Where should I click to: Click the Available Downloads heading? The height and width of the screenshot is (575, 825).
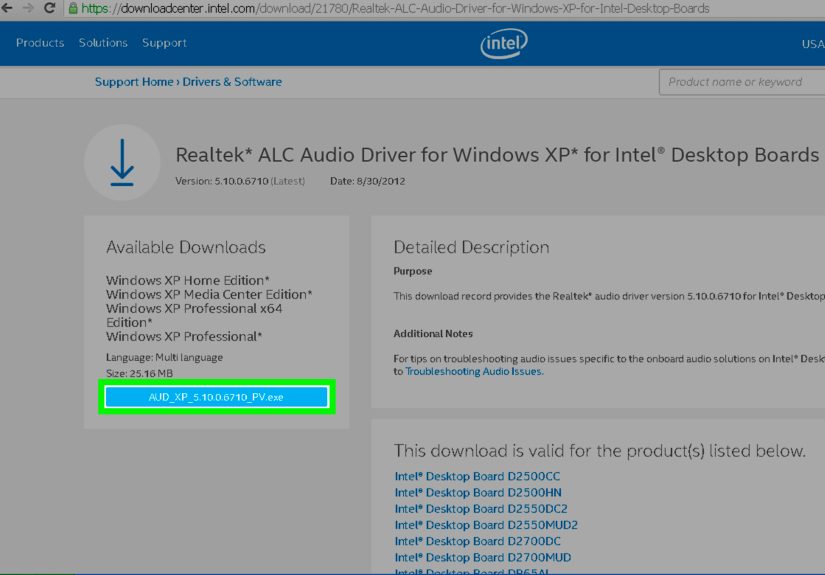[186, 247]
